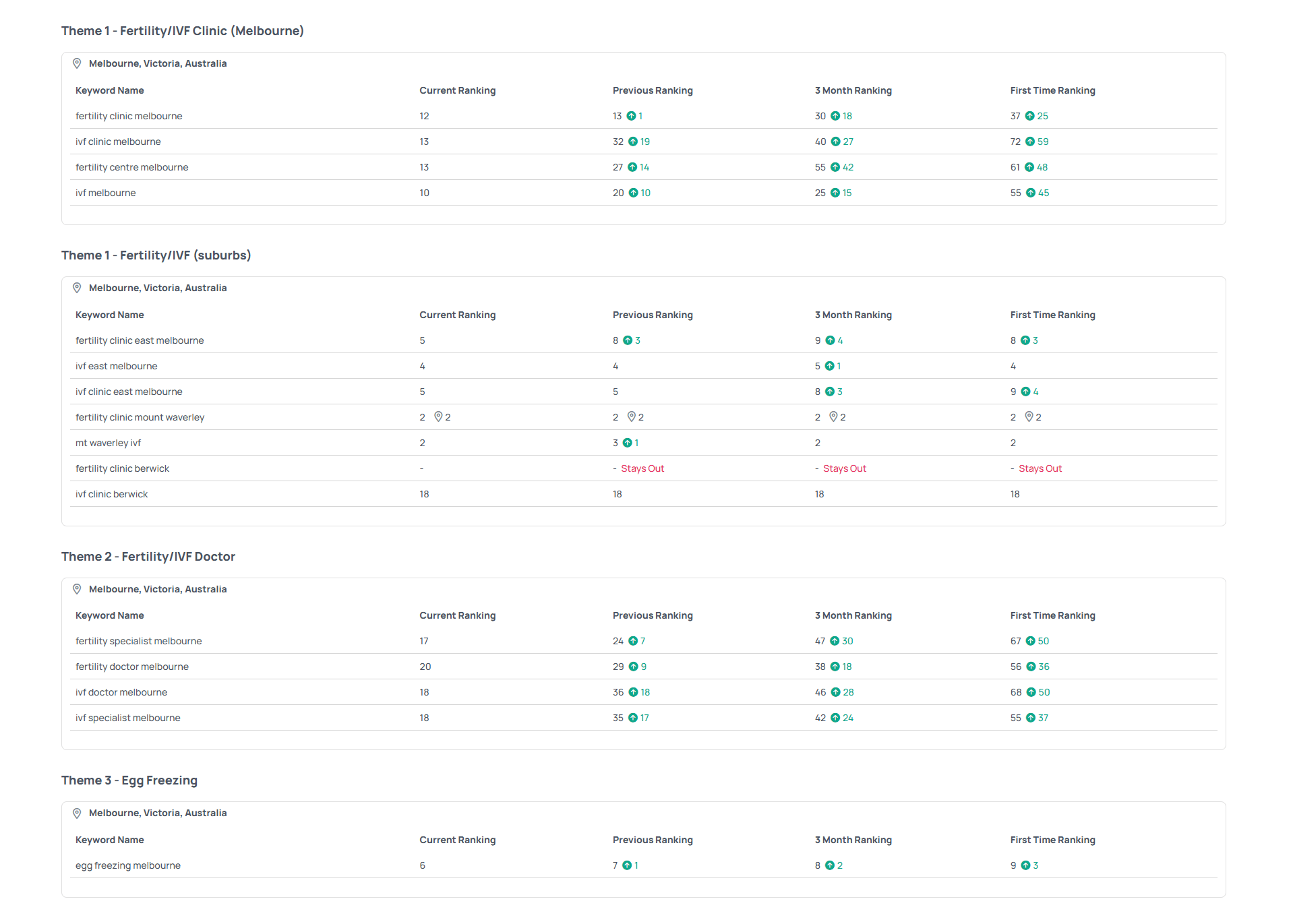The width and height of the screenshot is (1291, 924).
Task: Click 'Stays Out' in berwick Previous Ranking column
Action: [642, 468]
